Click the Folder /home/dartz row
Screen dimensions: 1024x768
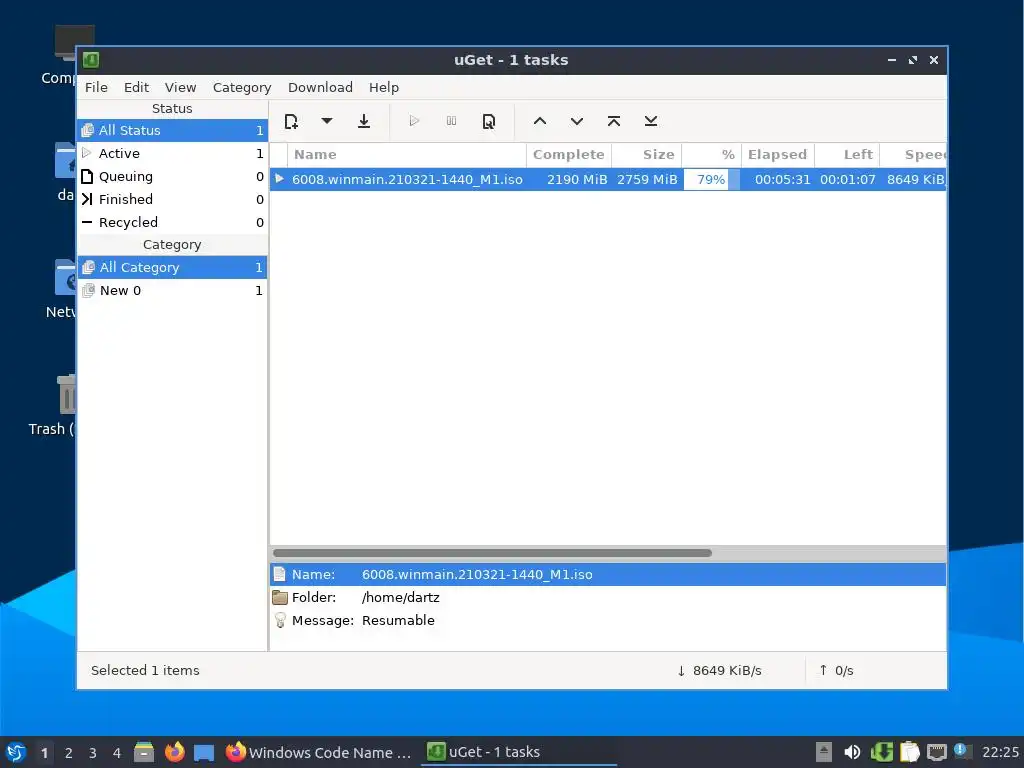point(608,598)
